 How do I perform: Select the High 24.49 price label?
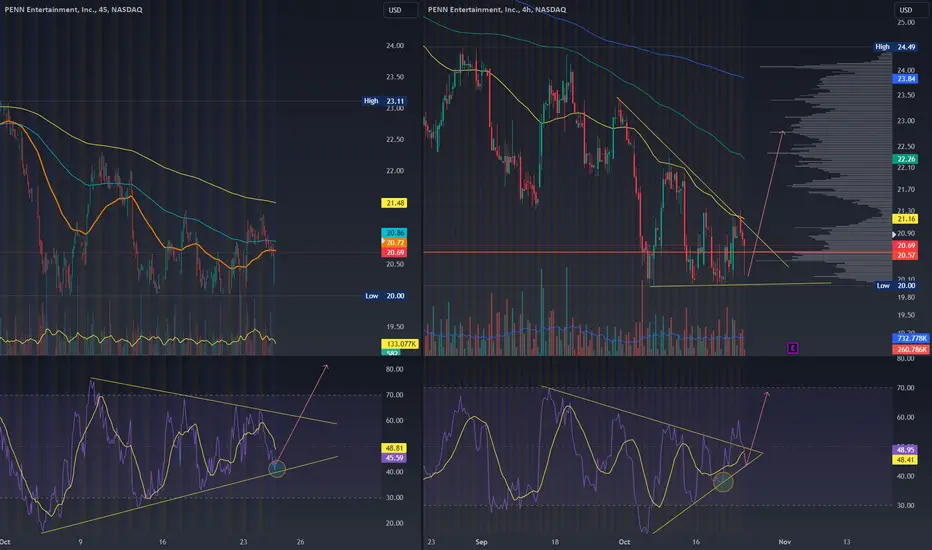click(x=896, y=47)
